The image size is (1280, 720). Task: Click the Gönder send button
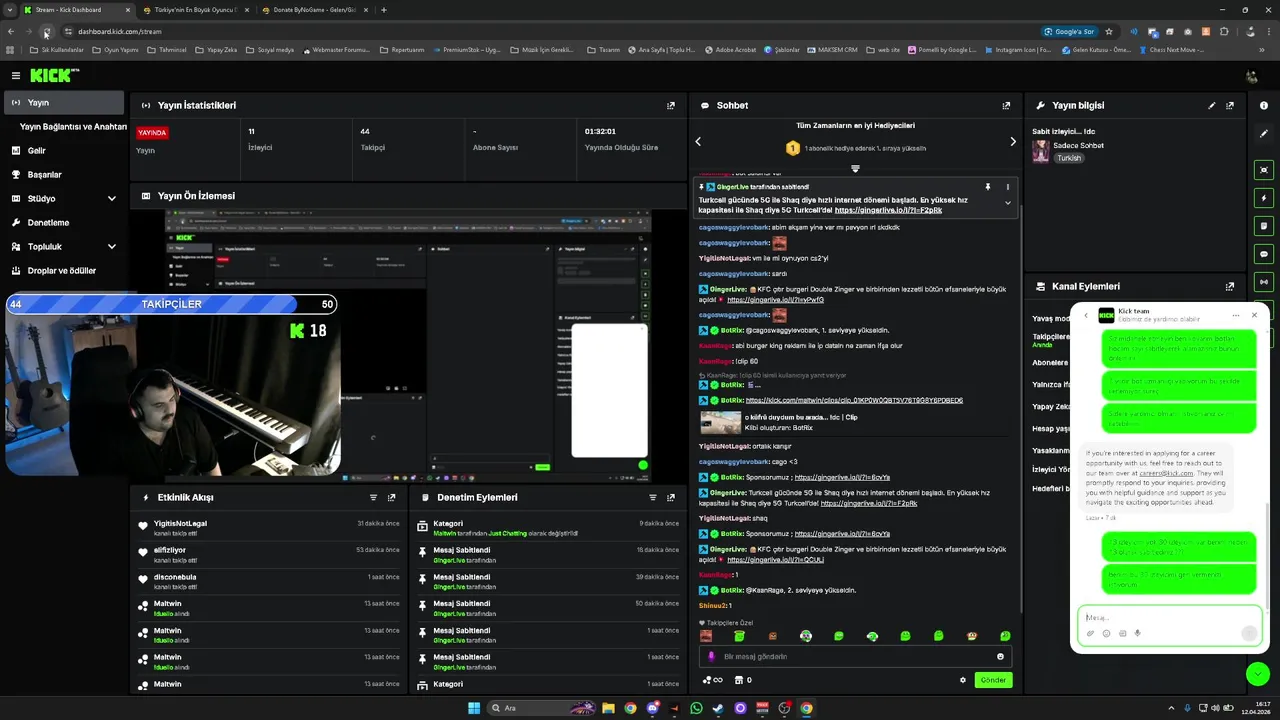(x=993, y=680)
